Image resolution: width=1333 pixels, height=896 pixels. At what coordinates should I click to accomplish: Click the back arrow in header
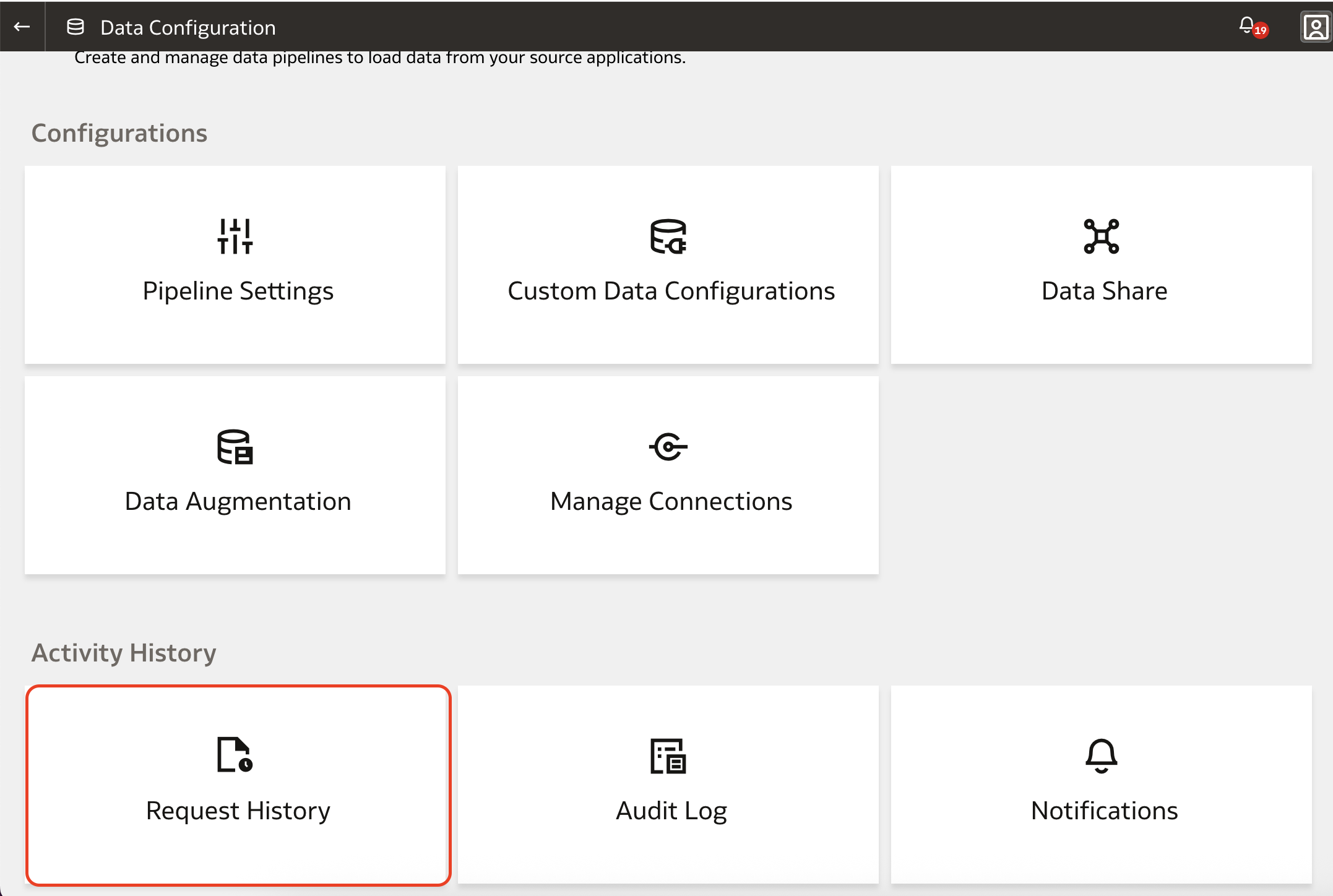pyautogui.click(x=22, y=27)
